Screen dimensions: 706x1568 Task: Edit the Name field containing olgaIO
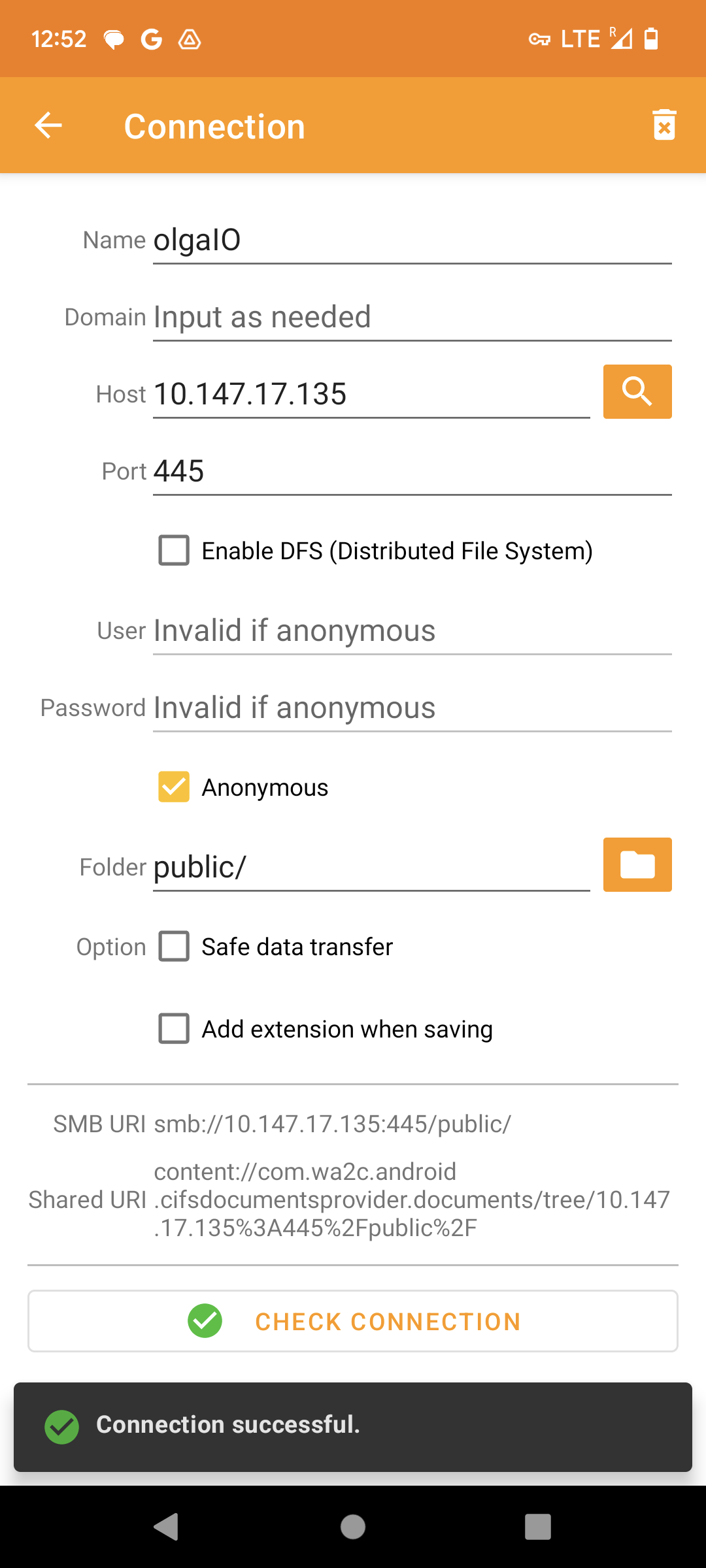click(x=412, y=240)
